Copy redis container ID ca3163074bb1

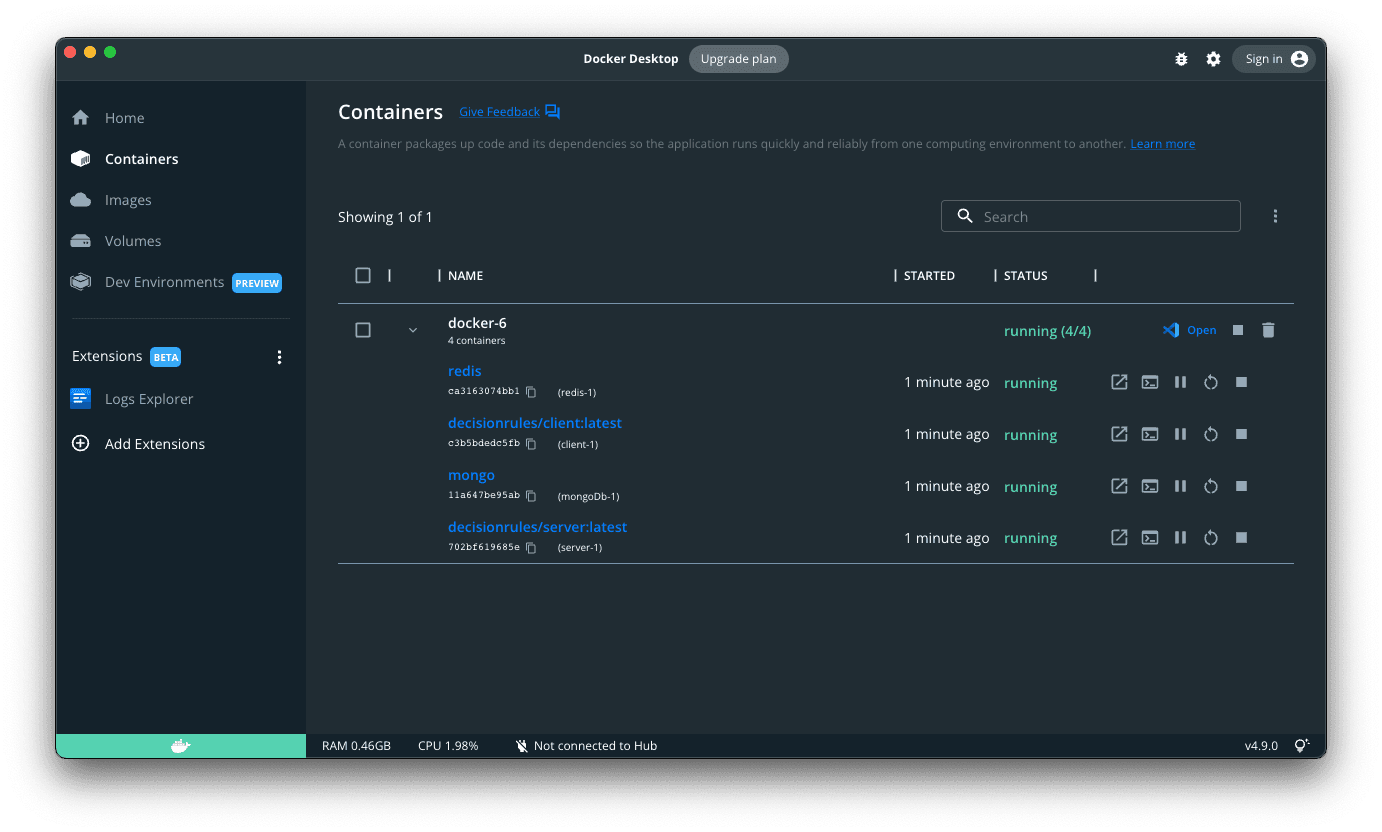(x=531, y=392)
